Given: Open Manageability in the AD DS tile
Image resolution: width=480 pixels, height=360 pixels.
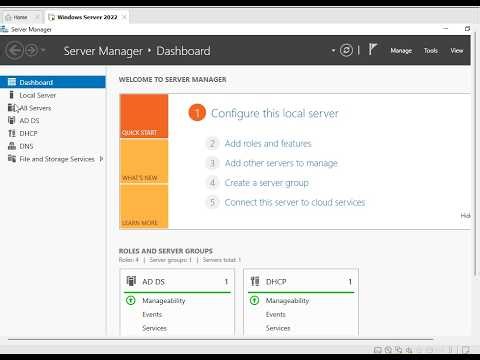Looking at the screenshot, I should click(x=164, y=300).
